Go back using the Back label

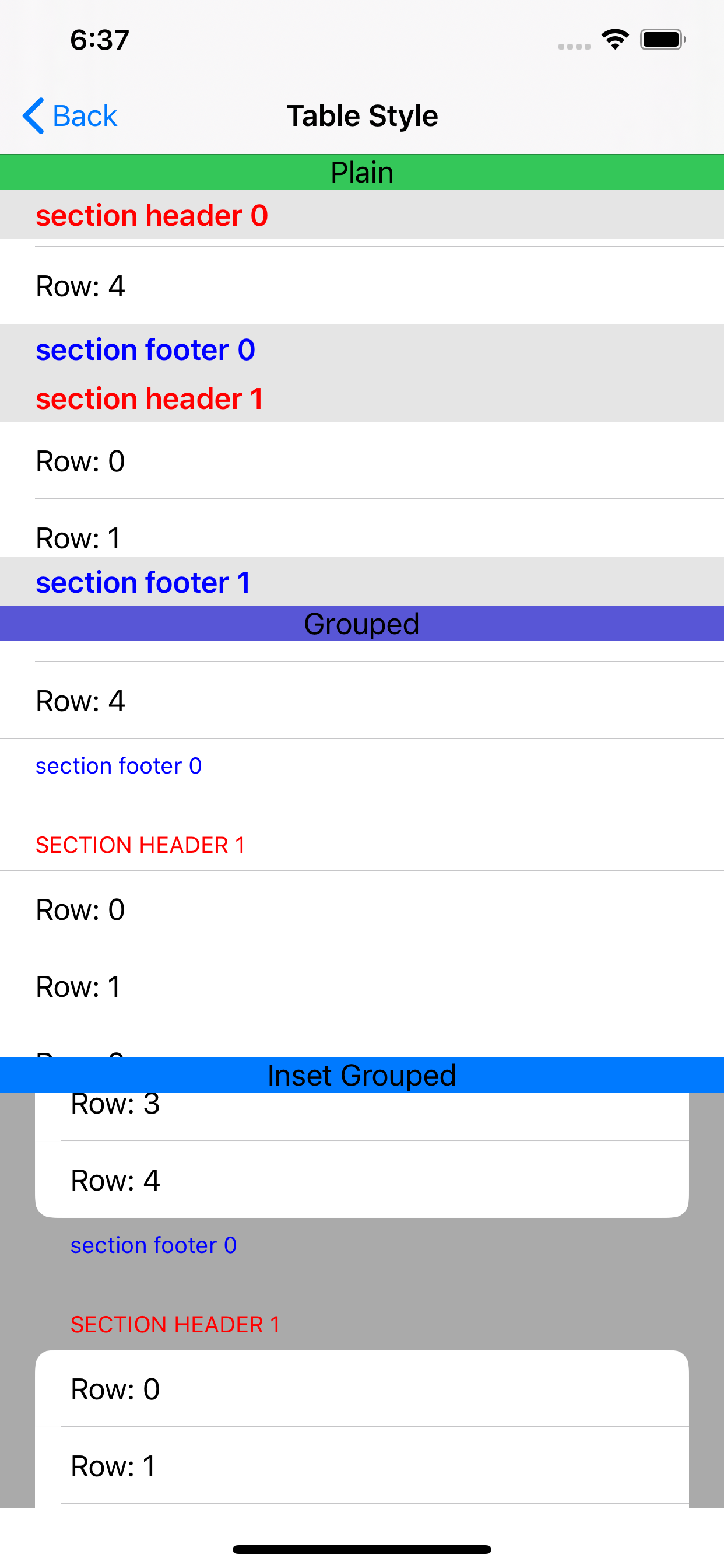(85, 116)
